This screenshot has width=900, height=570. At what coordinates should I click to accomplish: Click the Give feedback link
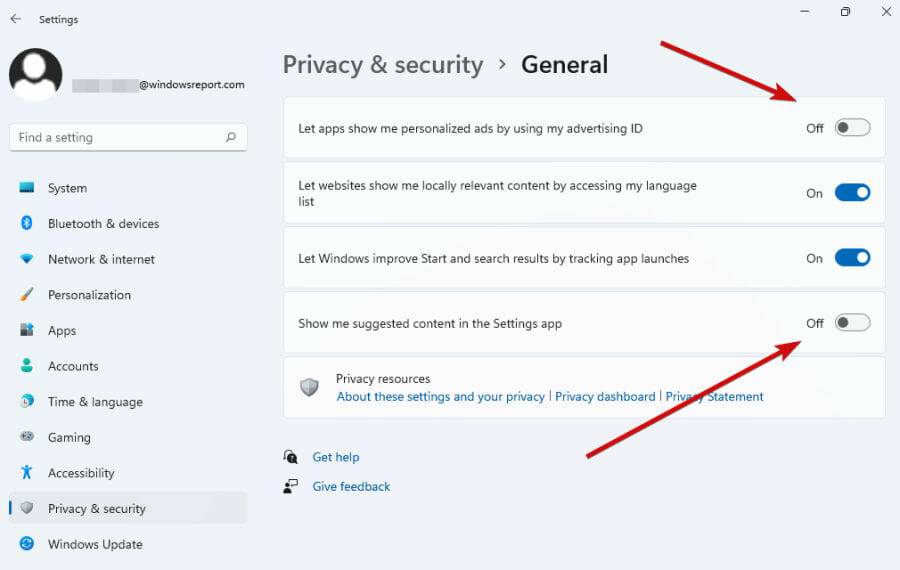pyautogui.click(x=351, y=487)
